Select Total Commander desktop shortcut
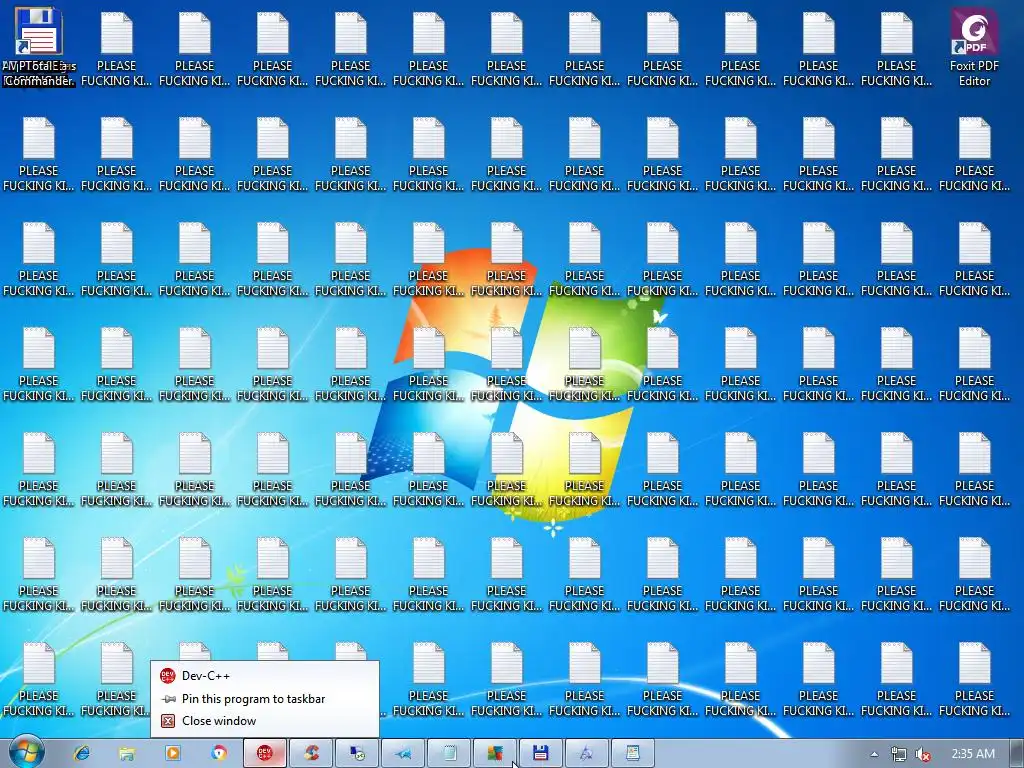 (x=39, y=47)
